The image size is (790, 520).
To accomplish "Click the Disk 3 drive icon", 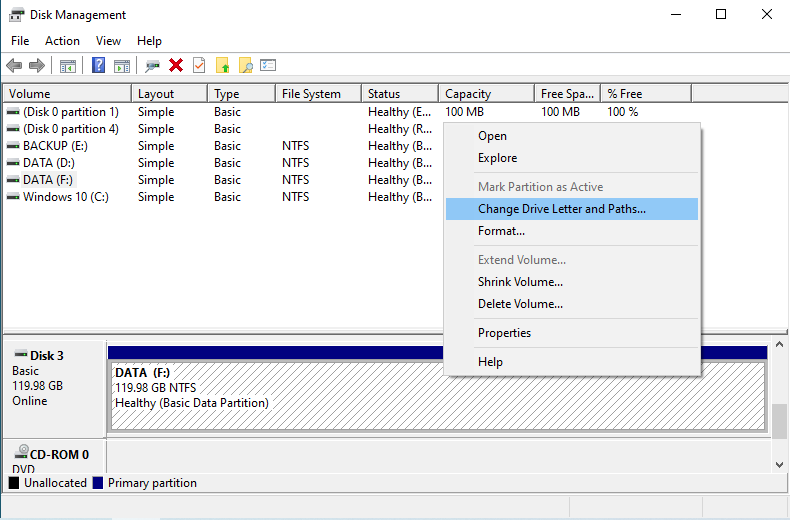I will coord(21,353).
